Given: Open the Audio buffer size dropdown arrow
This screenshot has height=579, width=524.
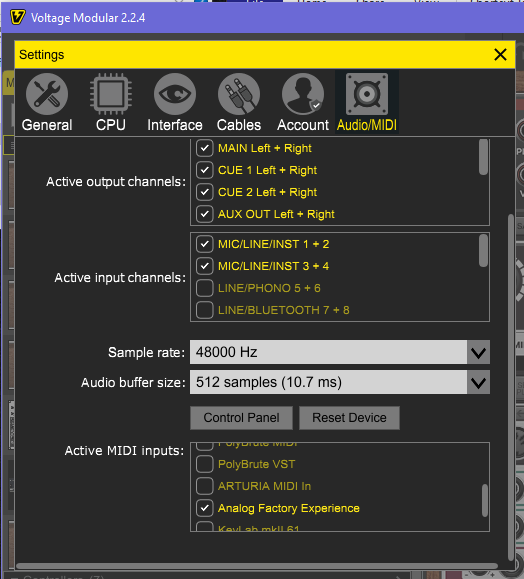Looking at the screenshot, I should tap(479, 382).
